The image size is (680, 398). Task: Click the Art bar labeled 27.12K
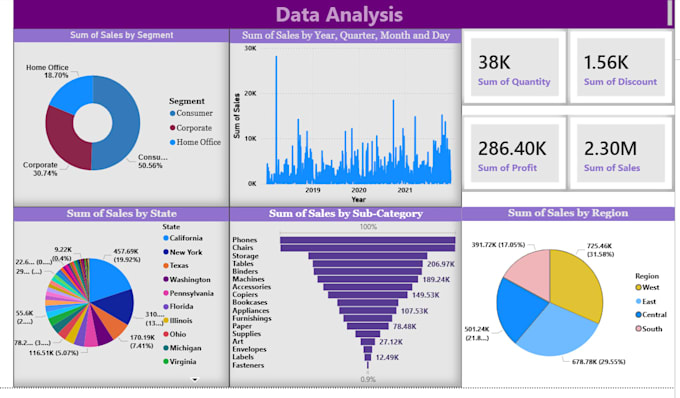pyautogui.click(x=367, y=342)
